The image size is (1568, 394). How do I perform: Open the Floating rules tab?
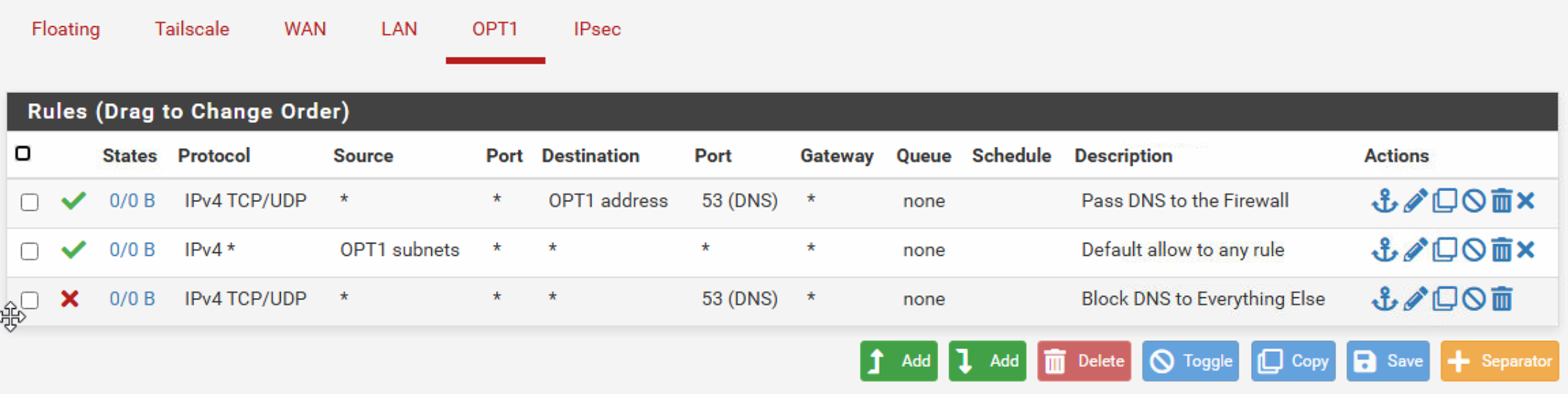(65, 29)
